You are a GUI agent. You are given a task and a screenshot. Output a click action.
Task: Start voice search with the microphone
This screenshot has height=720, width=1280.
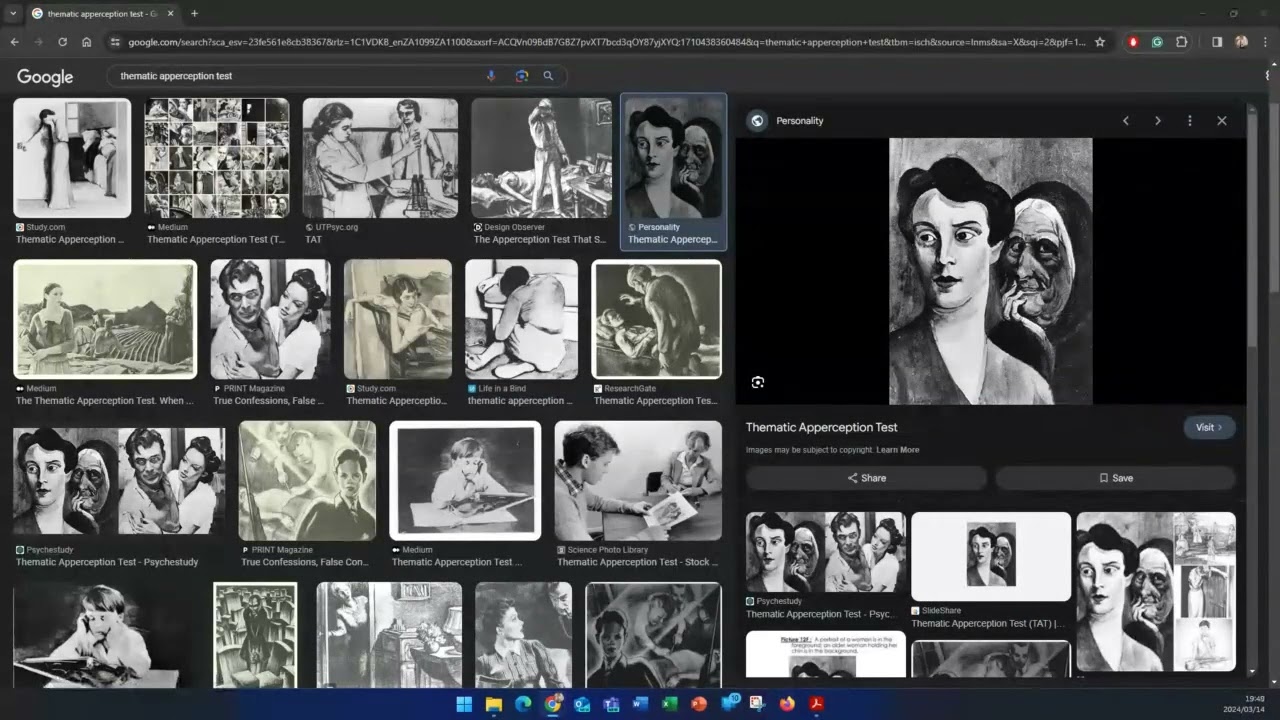pyautogui.click(x=491, y=76)
